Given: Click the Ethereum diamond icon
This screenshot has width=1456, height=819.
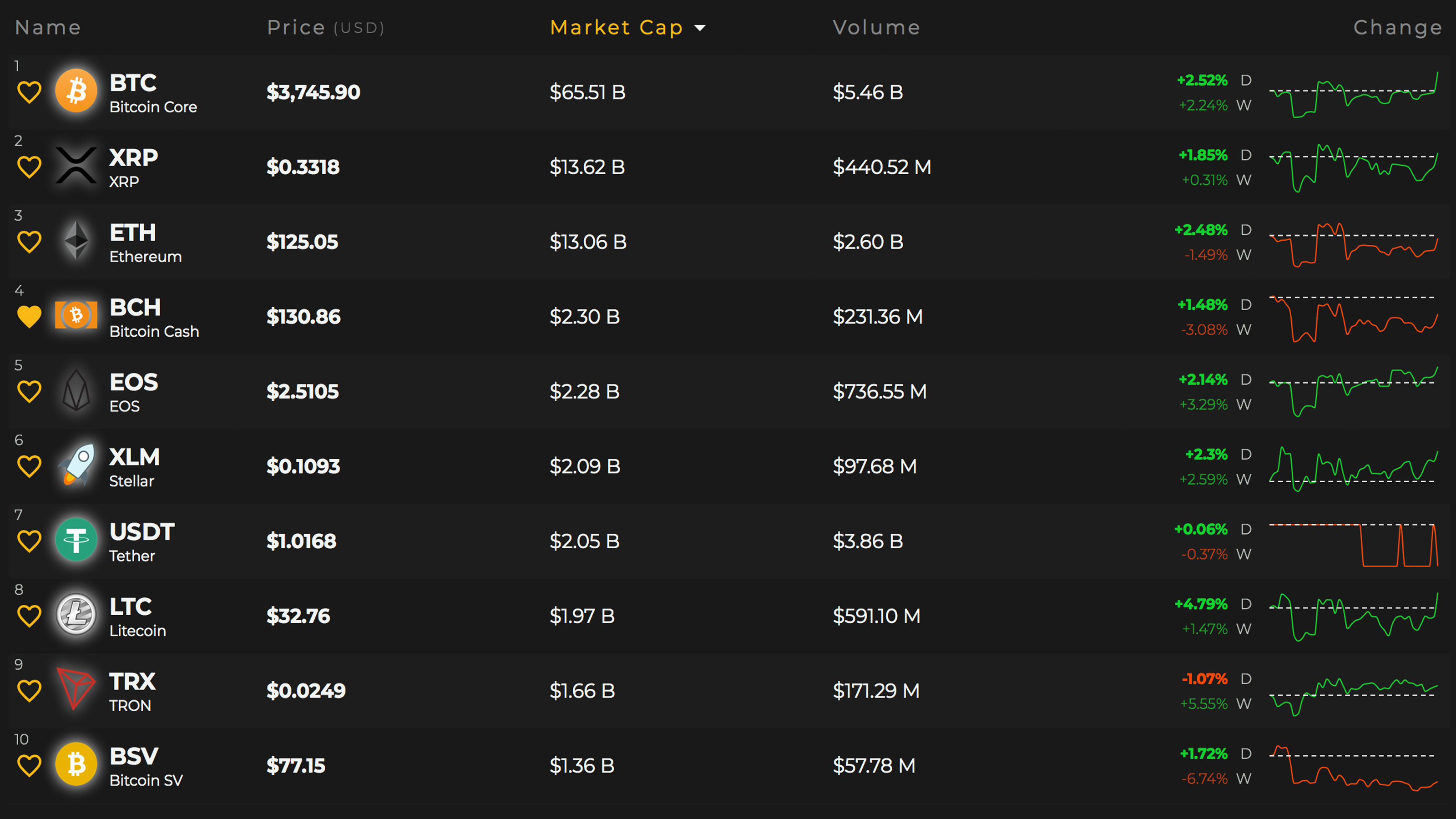Looking at the screenshot, I should tap(76, 241).
